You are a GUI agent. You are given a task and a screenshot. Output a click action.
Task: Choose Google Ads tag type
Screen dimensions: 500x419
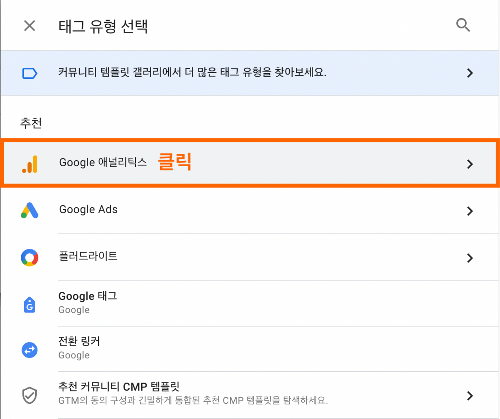point(250,210)
